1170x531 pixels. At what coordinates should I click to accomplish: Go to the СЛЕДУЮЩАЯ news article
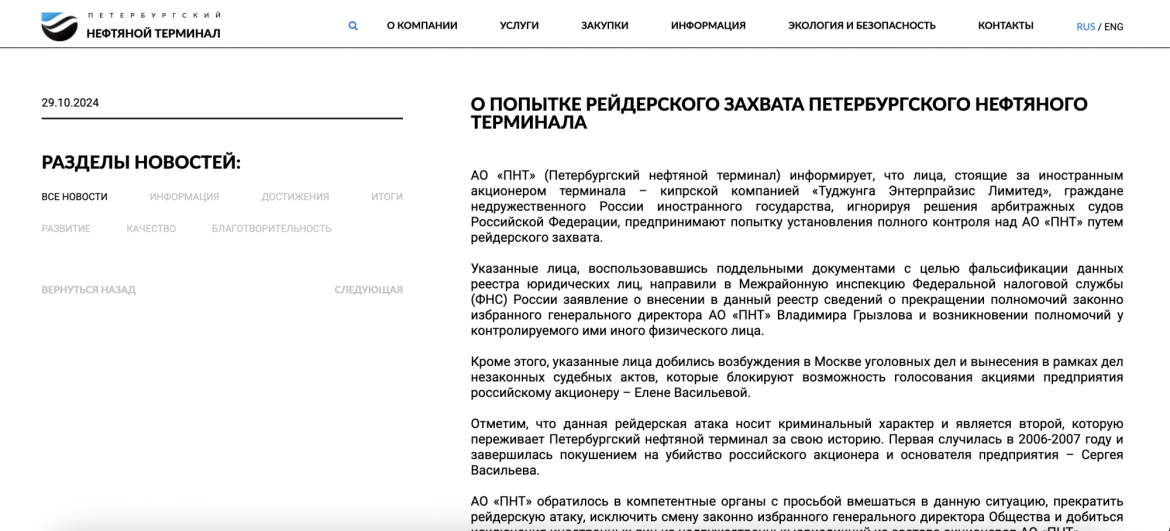pyautogui.click(x=368, y=290)
